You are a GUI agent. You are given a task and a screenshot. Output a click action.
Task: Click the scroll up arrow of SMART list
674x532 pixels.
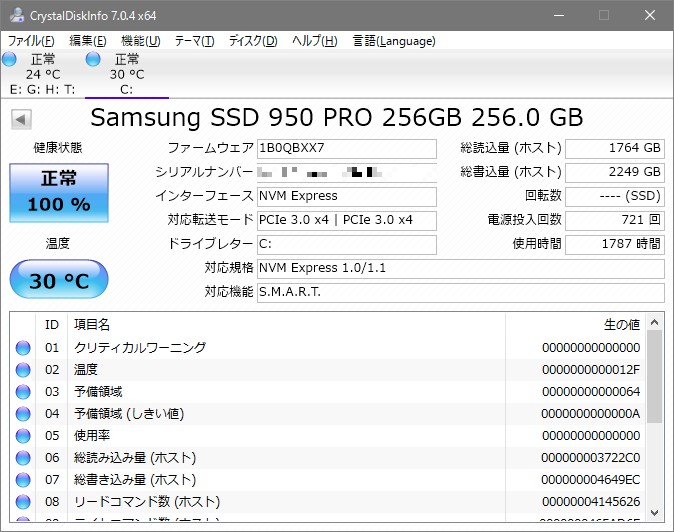pos(654,322)
